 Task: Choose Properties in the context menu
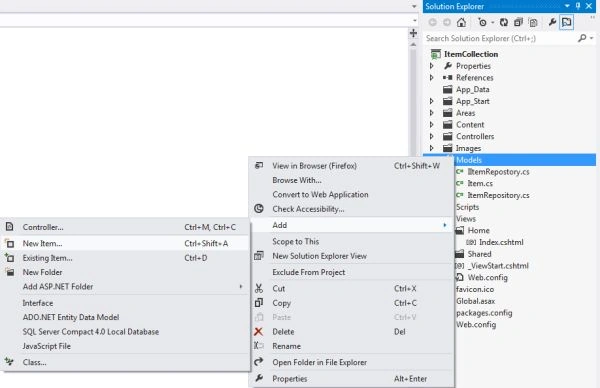point(352,379)
